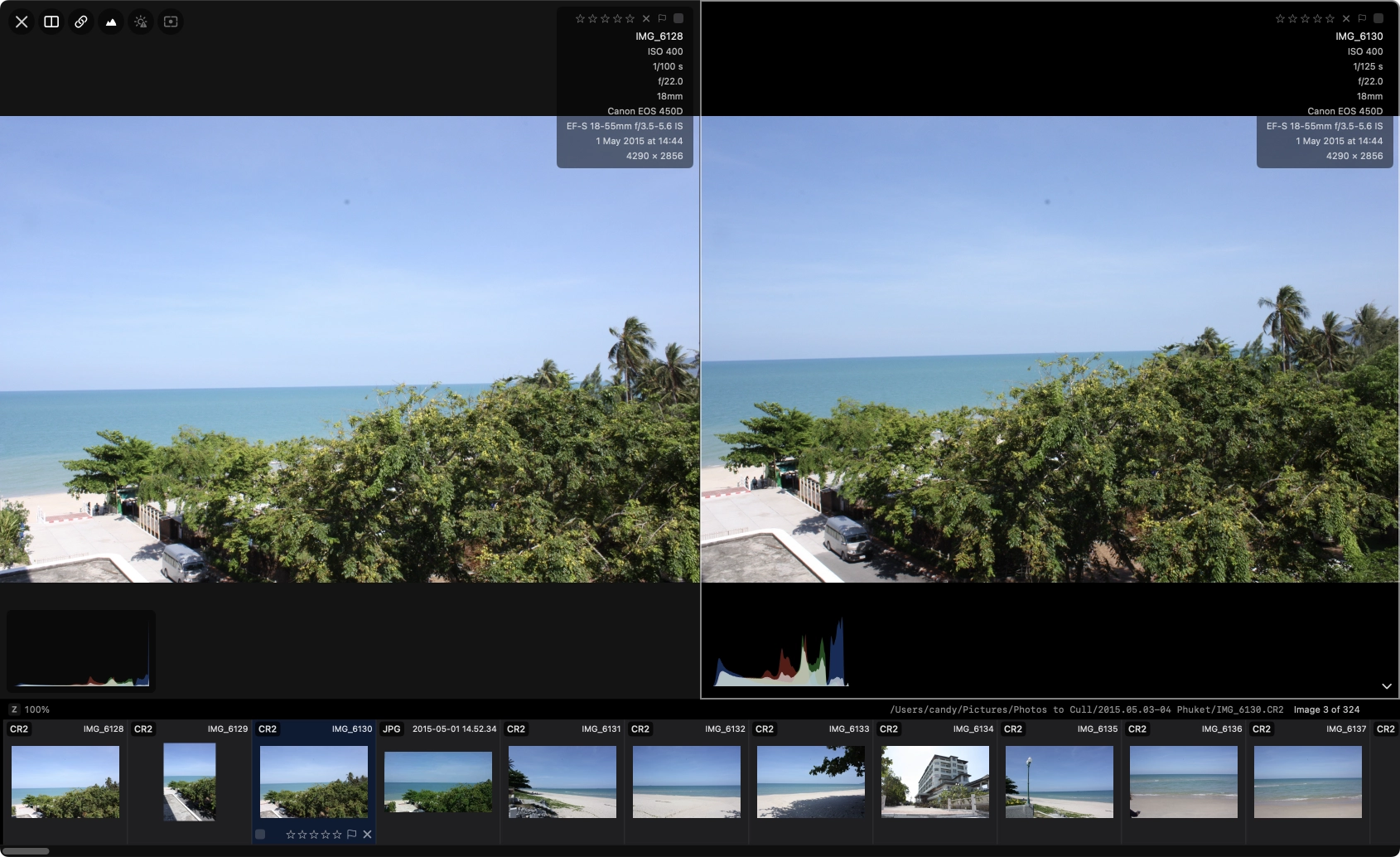Set color label square on IMG_6130 pane

pos(1378,18)
